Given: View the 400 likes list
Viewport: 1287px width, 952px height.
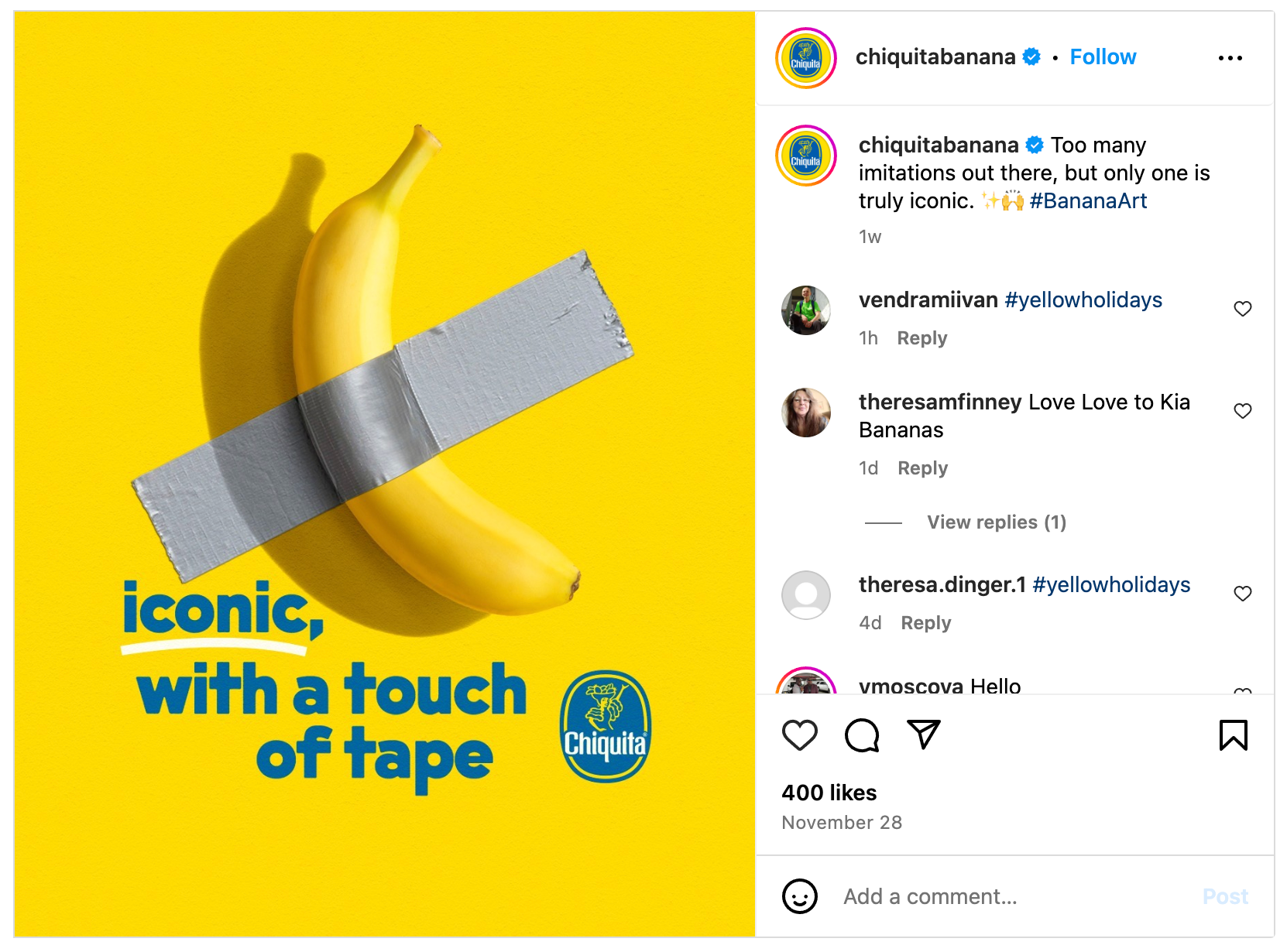Looking at the screenshot, I should (829, 793).
